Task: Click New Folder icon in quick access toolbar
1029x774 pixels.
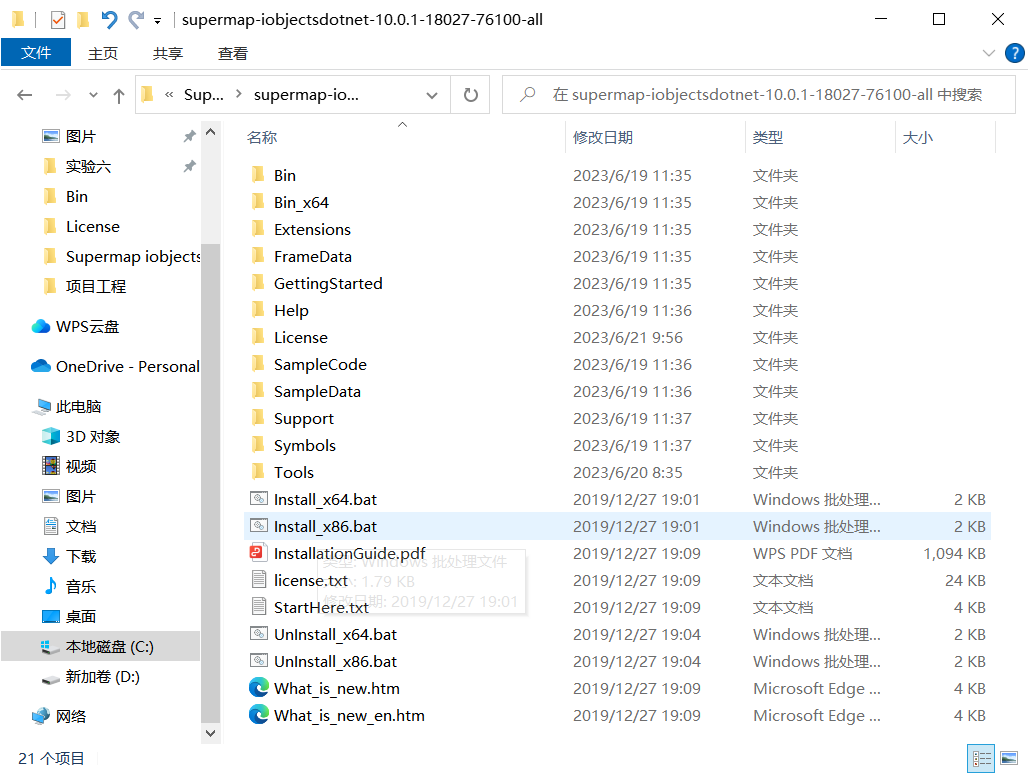Action: pos(83,20)
